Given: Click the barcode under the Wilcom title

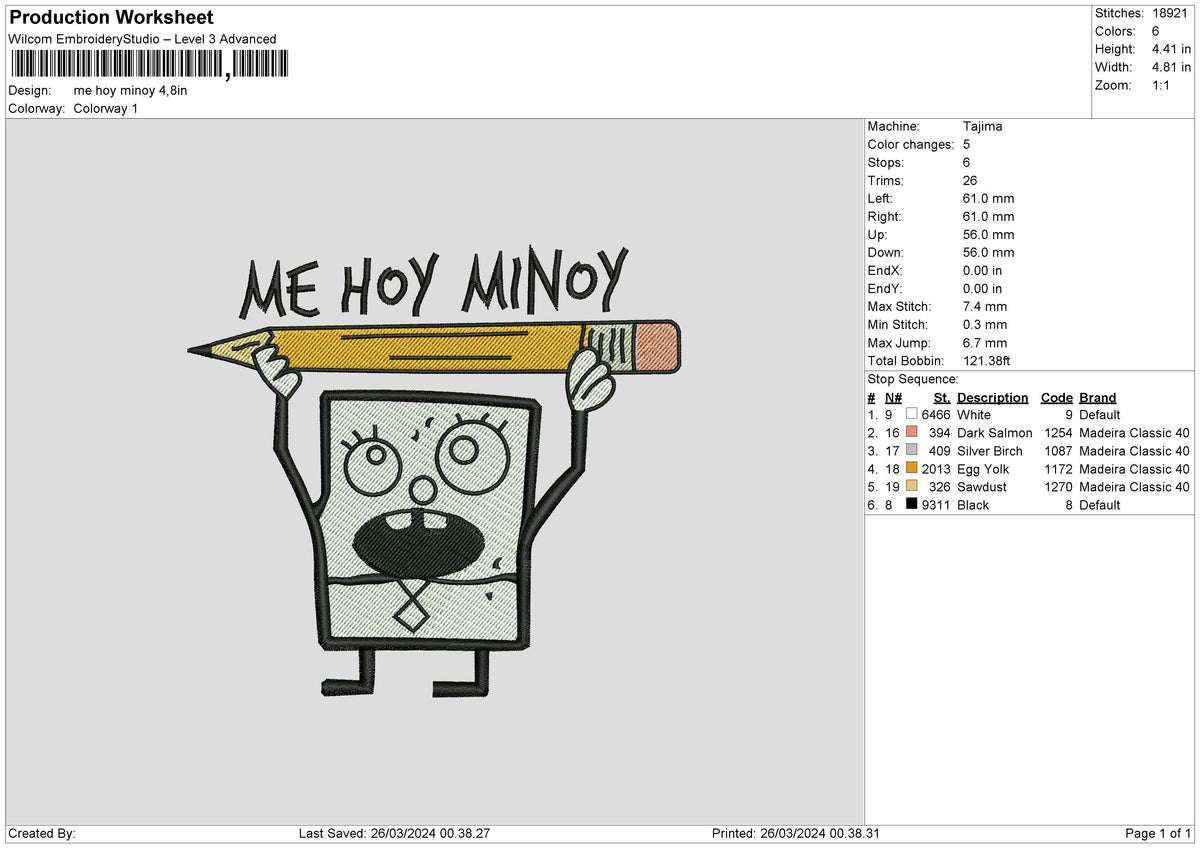Looking at the screenshot, I should [x=149, y=65].
